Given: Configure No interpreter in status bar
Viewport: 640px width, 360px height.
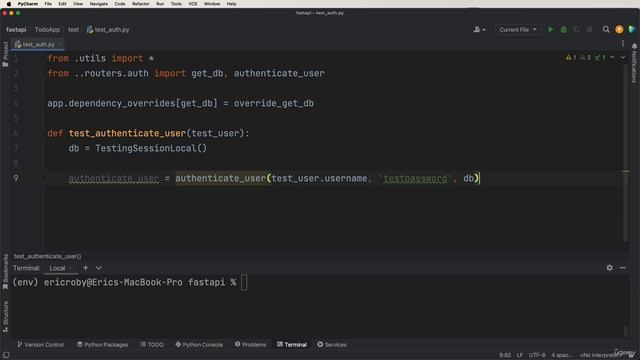Looking at the screenshot, I should pyautogui.click(x=600, y=355).
